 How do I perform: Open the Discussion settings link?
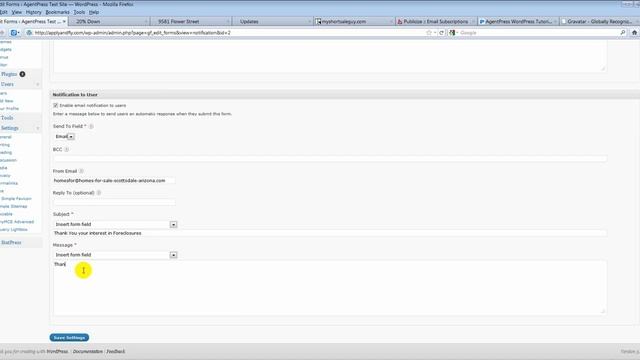[x=8, y=160]
